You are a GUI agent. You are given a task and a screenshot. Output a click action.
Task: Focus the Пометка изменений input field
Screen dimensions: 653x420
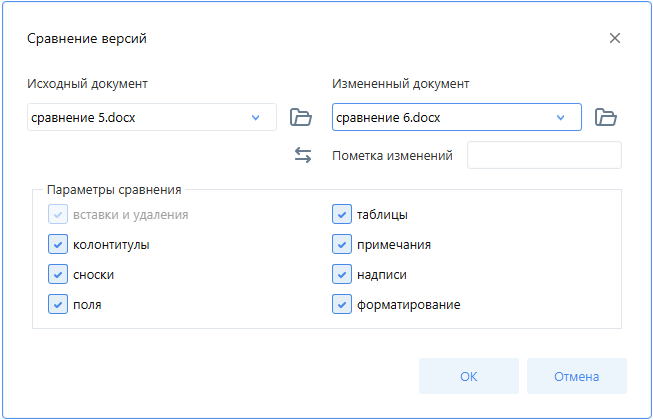(x=544, y=155)
